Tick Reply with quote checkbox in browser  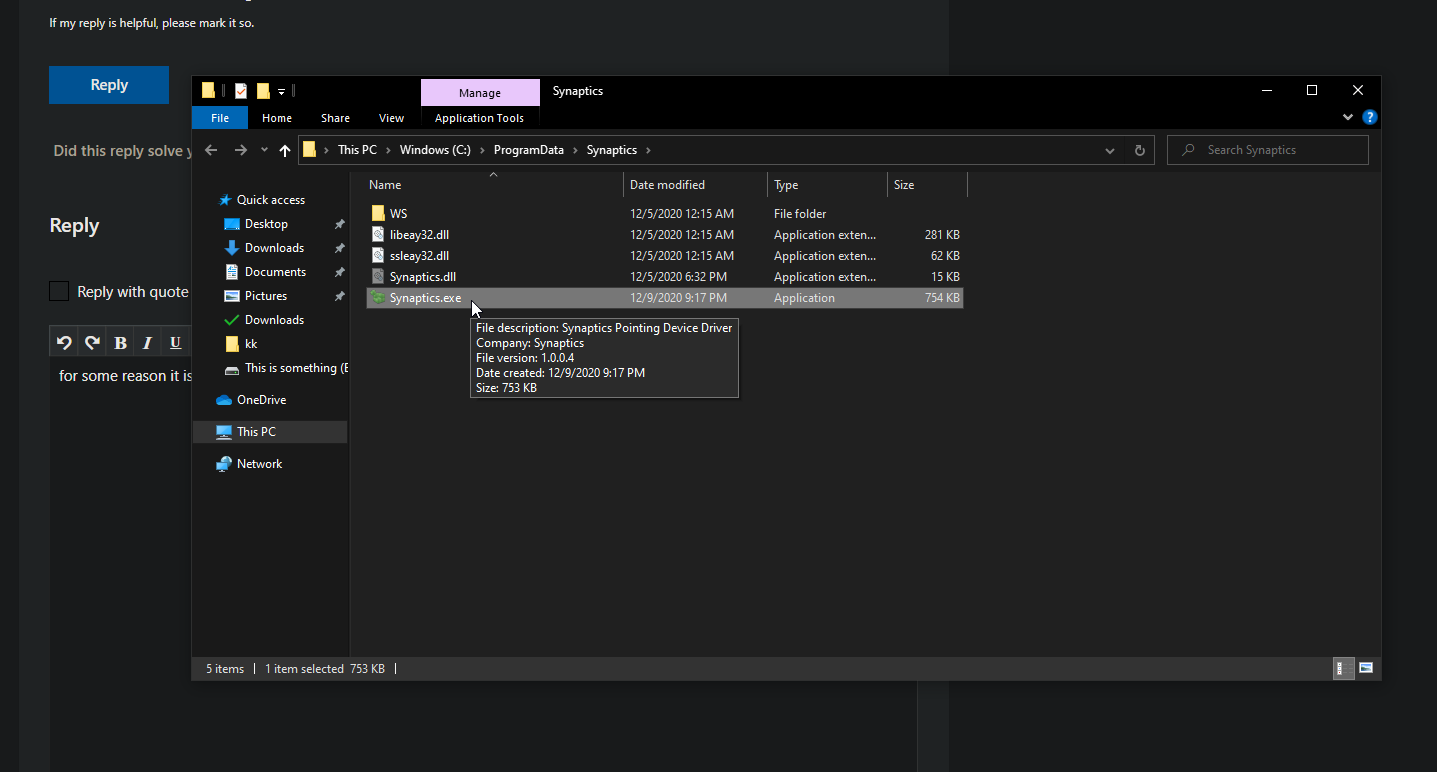coord(59,291)
